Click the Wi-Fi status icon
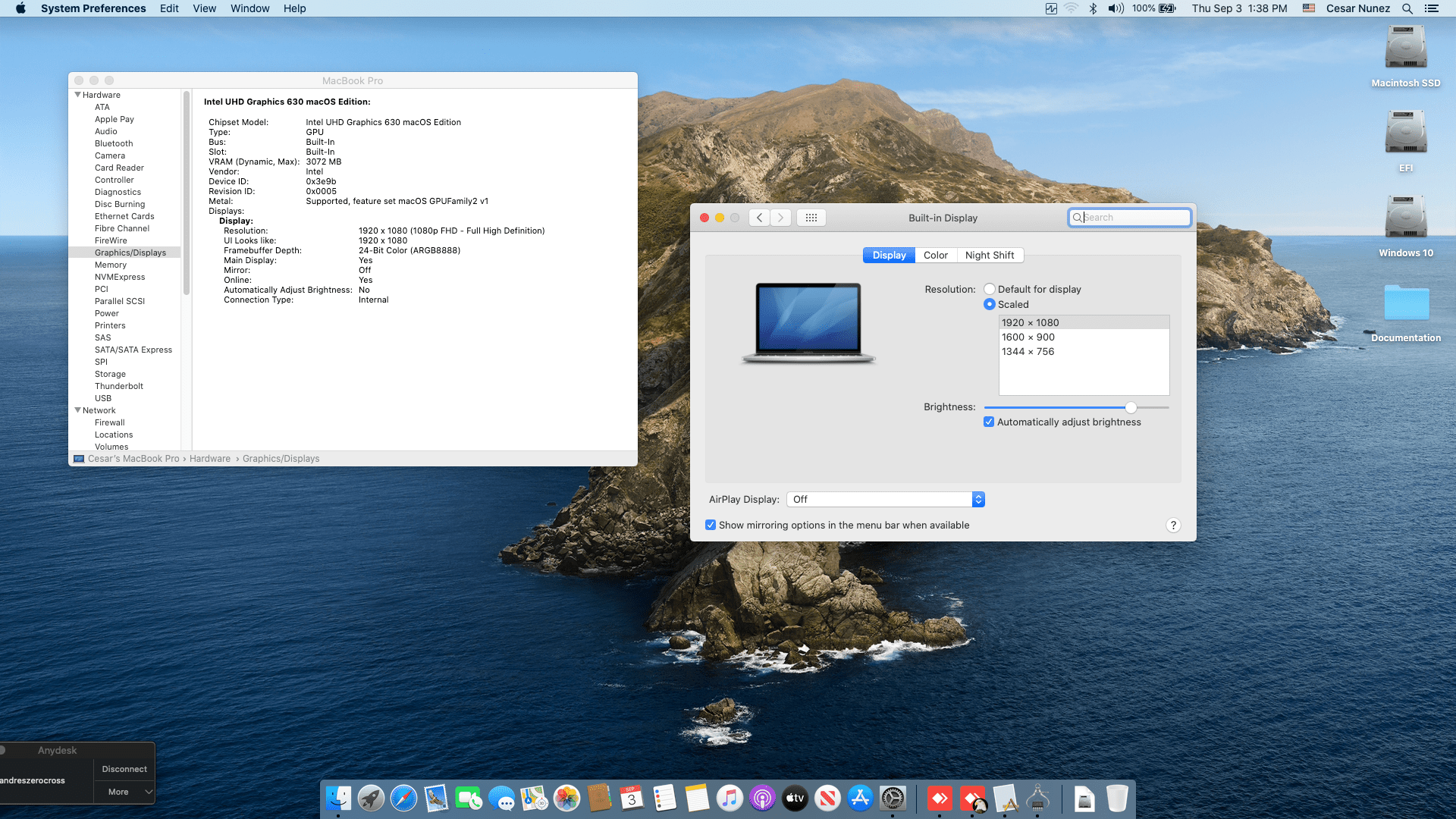 coord(1071,8)
